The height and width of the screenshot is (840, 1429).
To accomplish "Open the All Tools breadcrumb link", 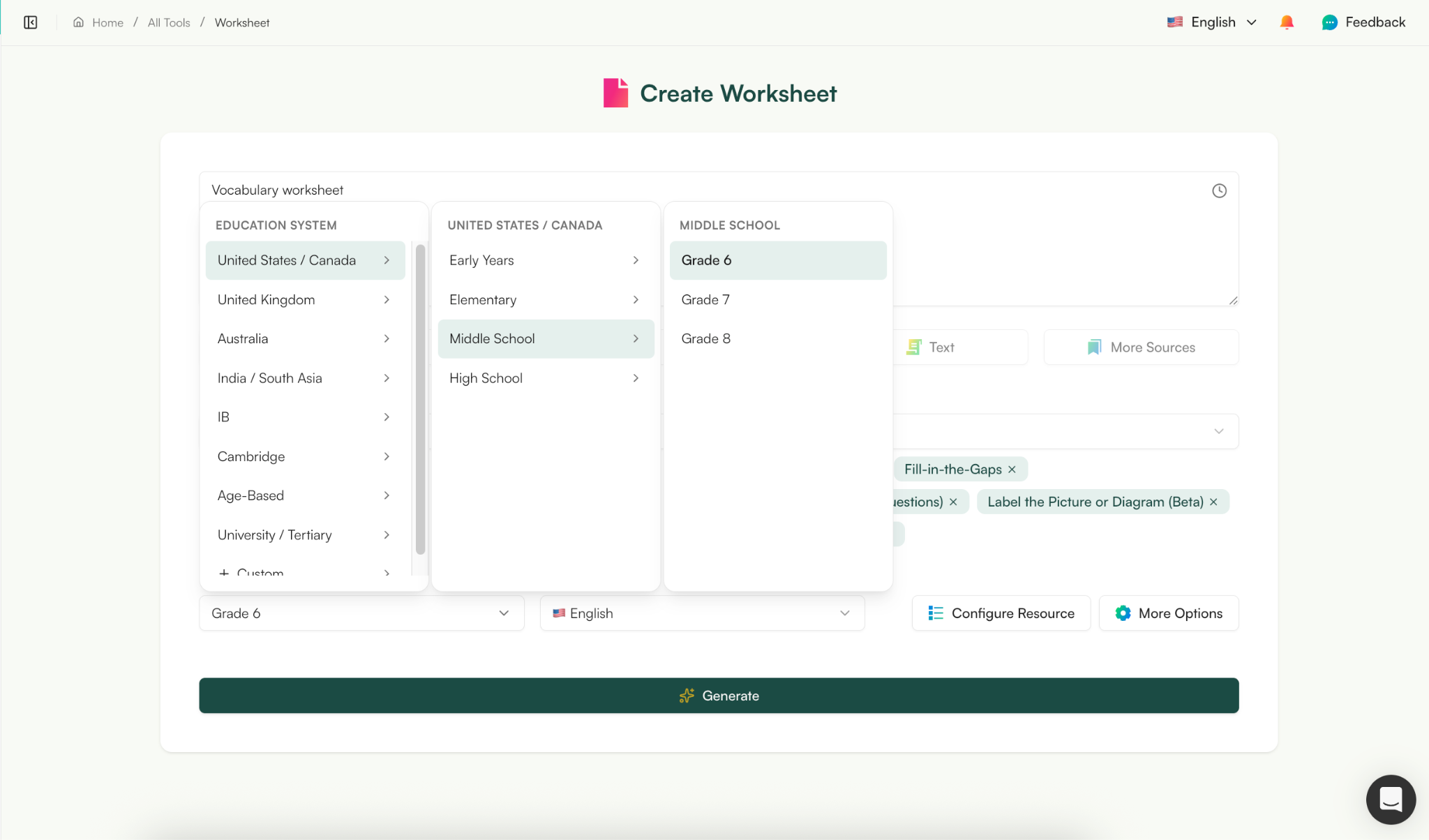I will click(x=168, y=22).
